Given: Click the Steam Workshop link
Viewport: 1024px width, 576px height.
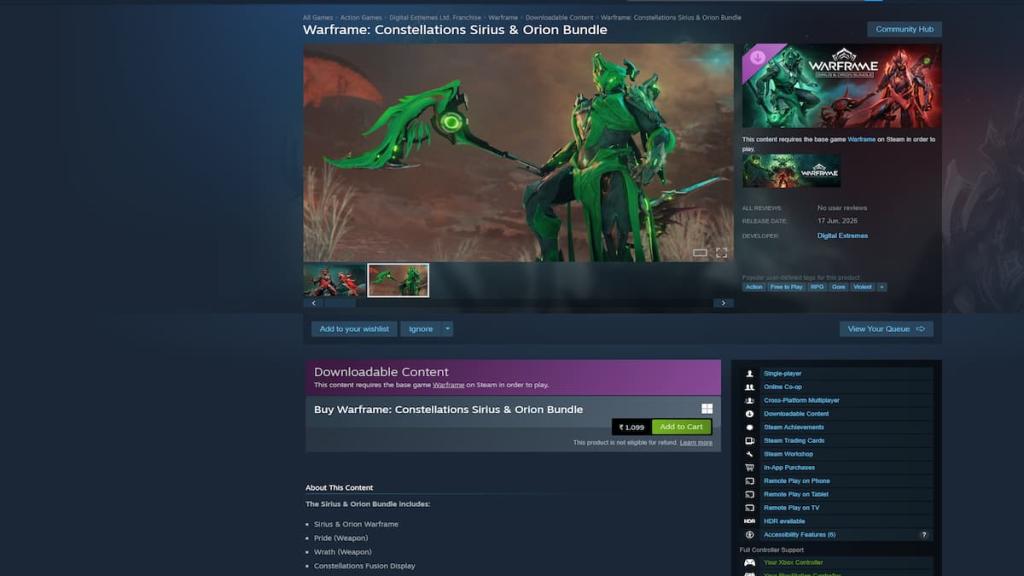Looking at the screenshot, I should [x=788, y=454].
